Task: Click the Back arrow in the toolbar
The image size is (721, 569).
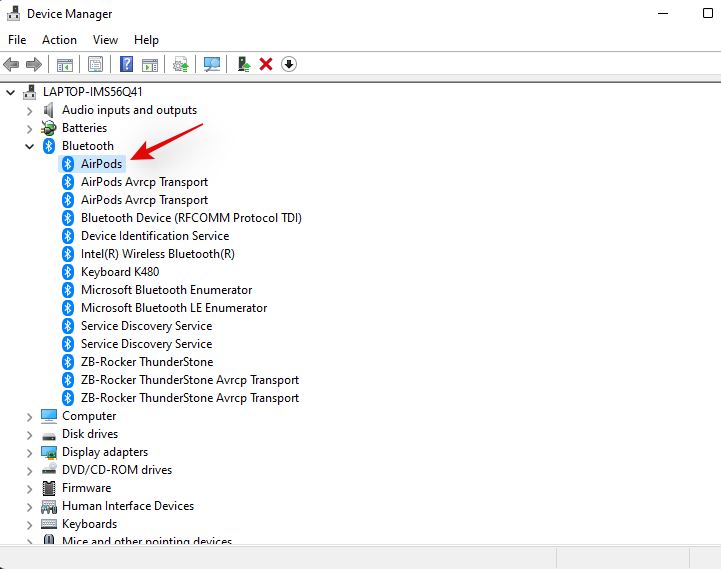Action: coord(12,64)
